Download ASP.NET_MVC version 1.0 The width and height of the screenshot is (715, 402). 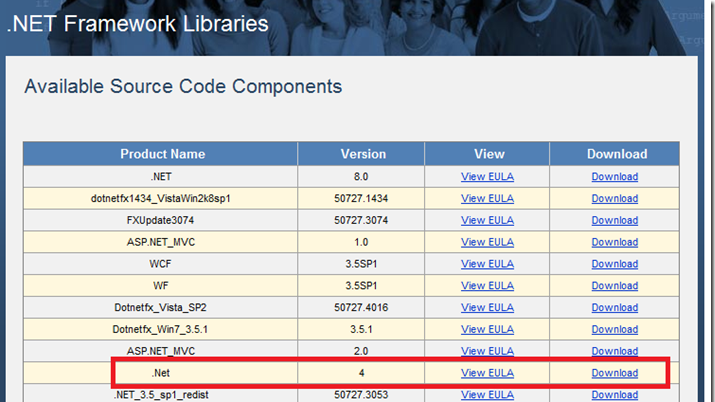click(x=615, y=242)
